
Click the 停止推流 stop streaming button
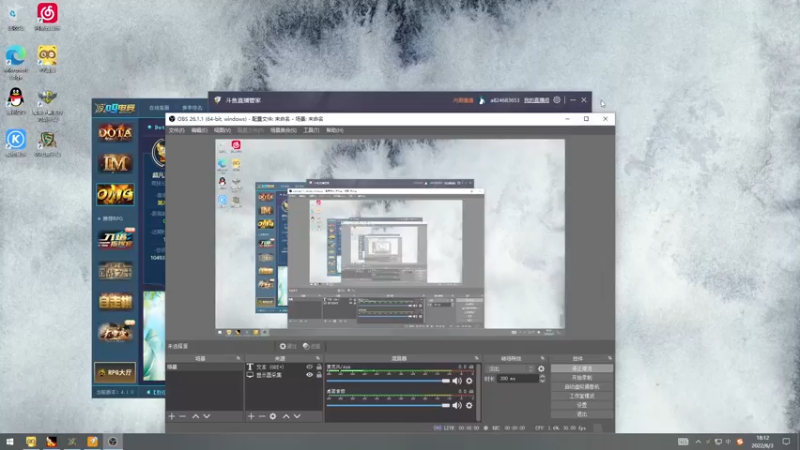point(582,368)
